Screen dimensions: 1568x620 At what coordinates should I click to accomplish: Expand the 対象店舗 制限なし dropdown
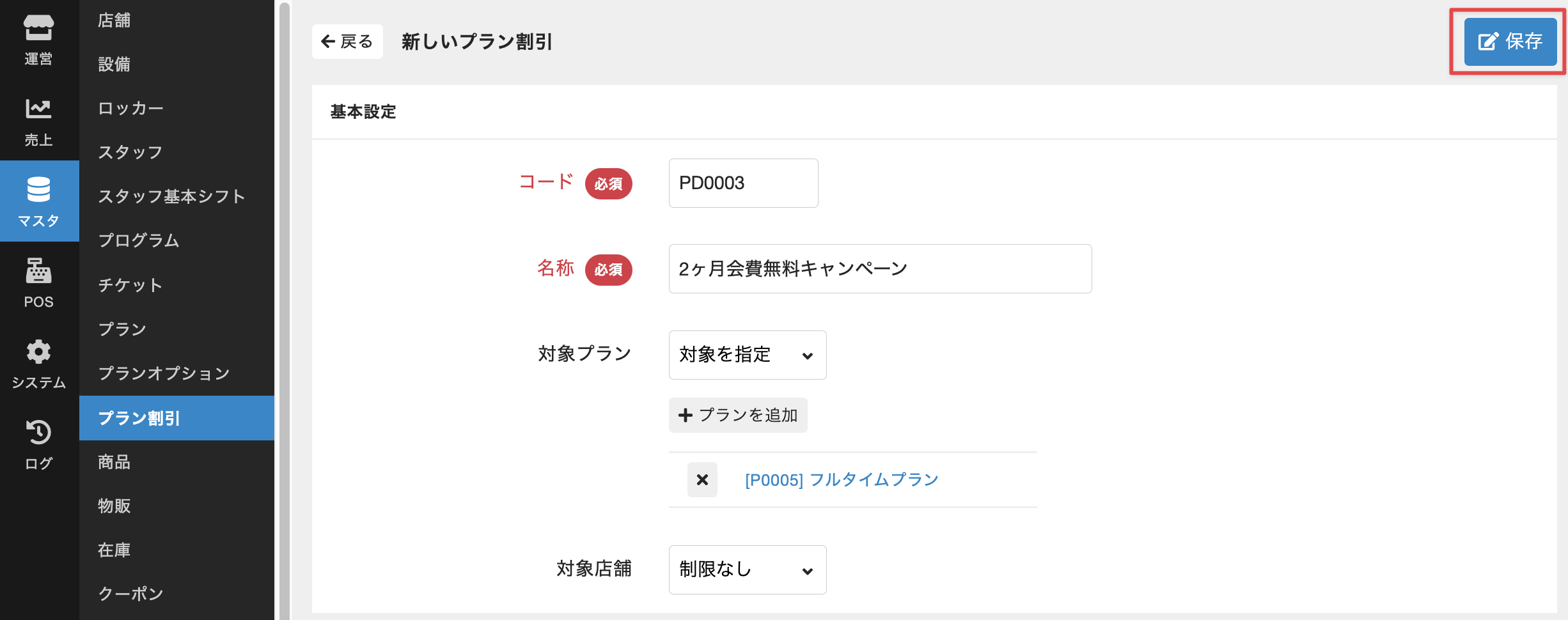747,570
